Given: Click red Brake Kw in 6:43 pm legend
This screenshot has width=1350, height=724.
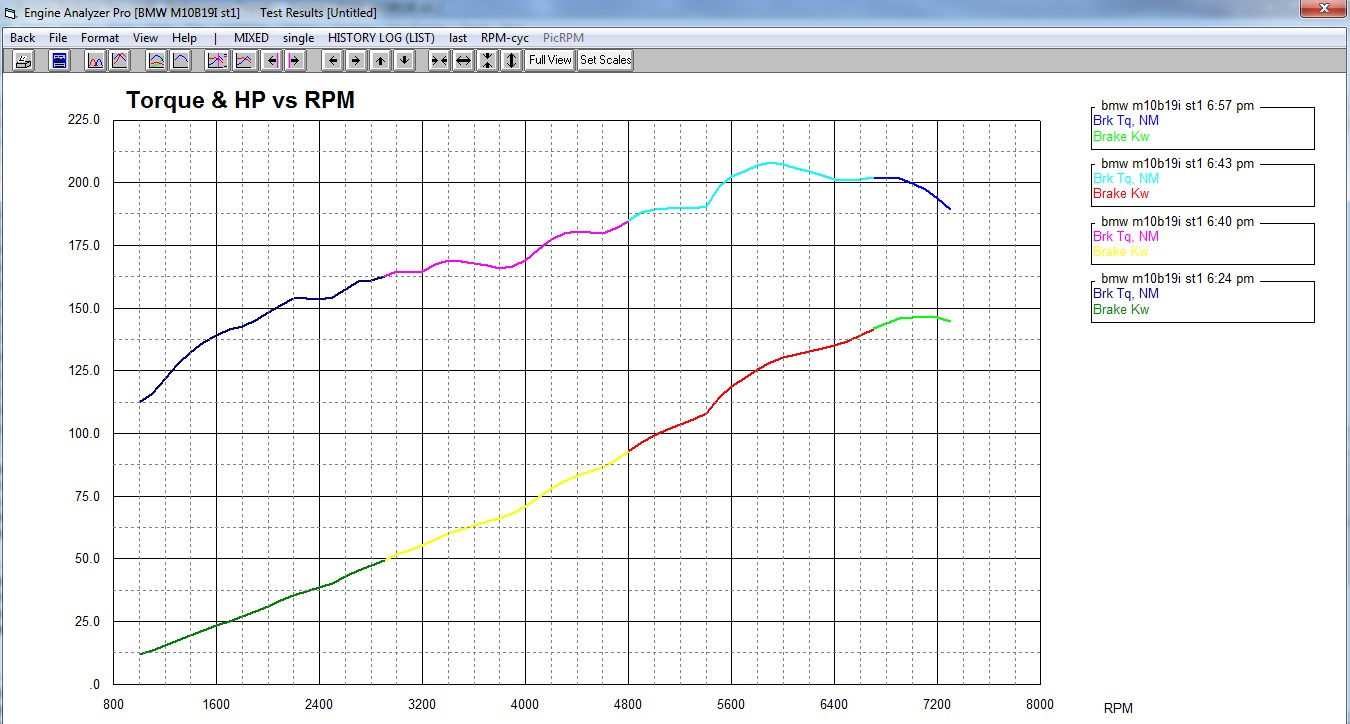Looking at the screenshot, I should click(x=1121, y=194).
